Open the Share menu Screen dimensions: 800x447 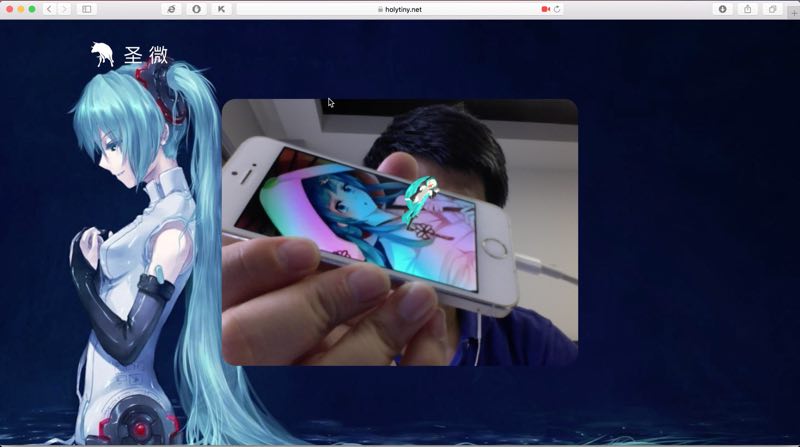(747, 9)
